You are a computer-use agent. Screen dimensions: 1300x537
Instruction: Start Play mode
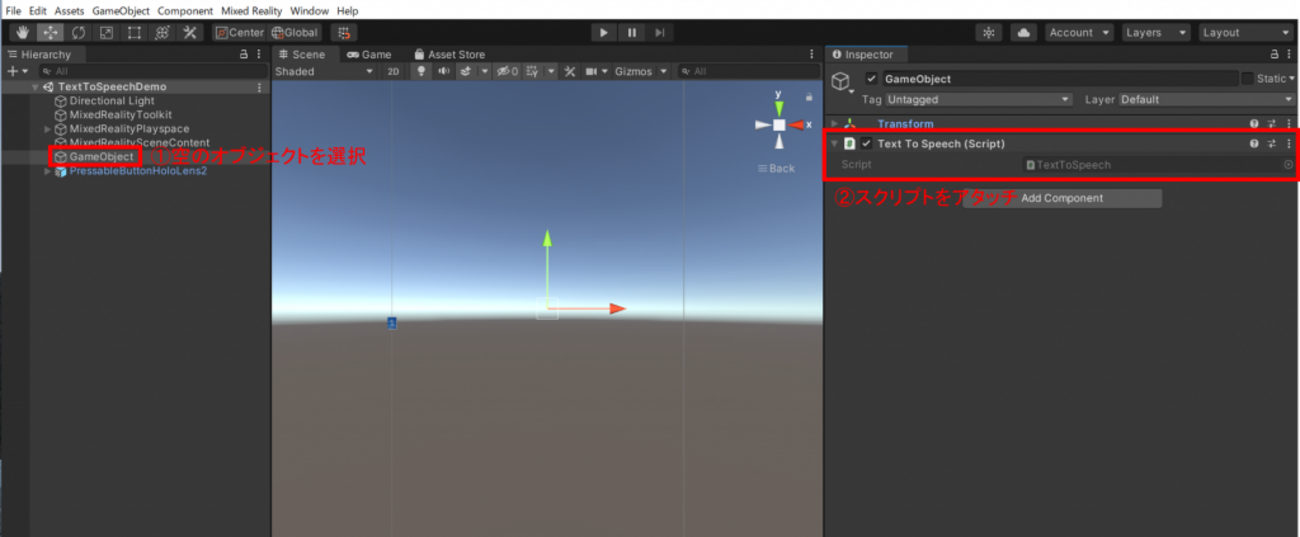click(x=604, y=33)
